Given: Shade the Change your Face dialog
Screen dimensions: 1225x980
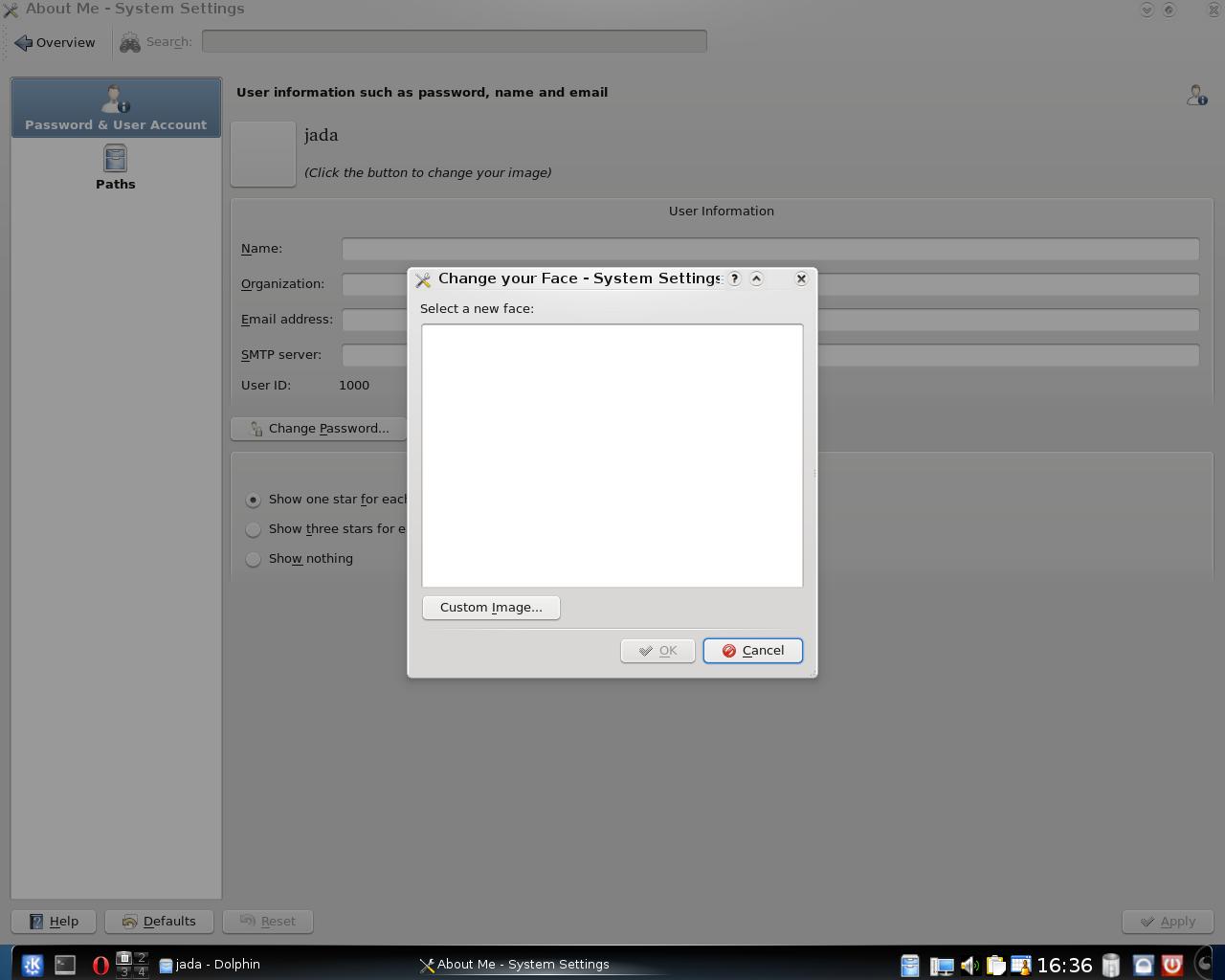Looking at the screenshot, I should tap(756, 278).
